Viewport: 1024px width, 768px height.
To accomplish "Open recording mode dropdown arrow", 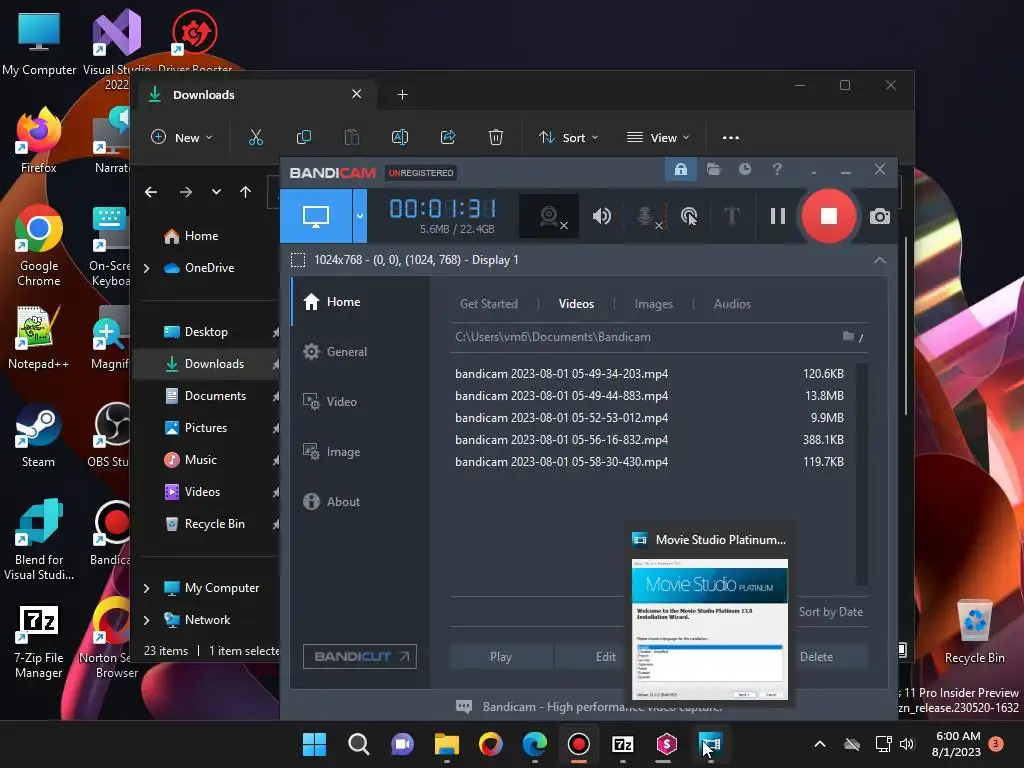I will (360, 216).
